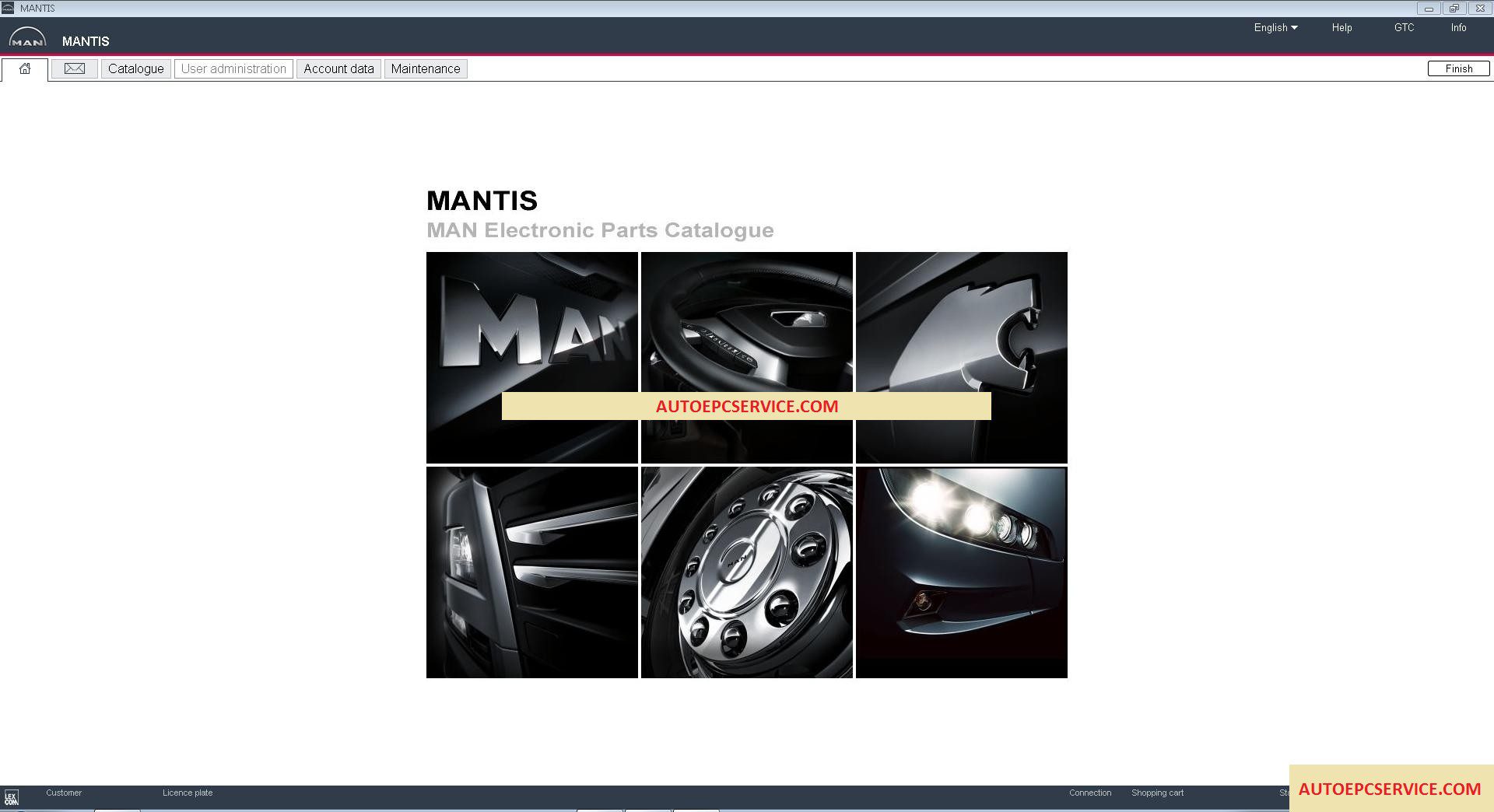Click the headlight thumbnail image
Screen dimensions: 1494x812
(x=962, y=572)
